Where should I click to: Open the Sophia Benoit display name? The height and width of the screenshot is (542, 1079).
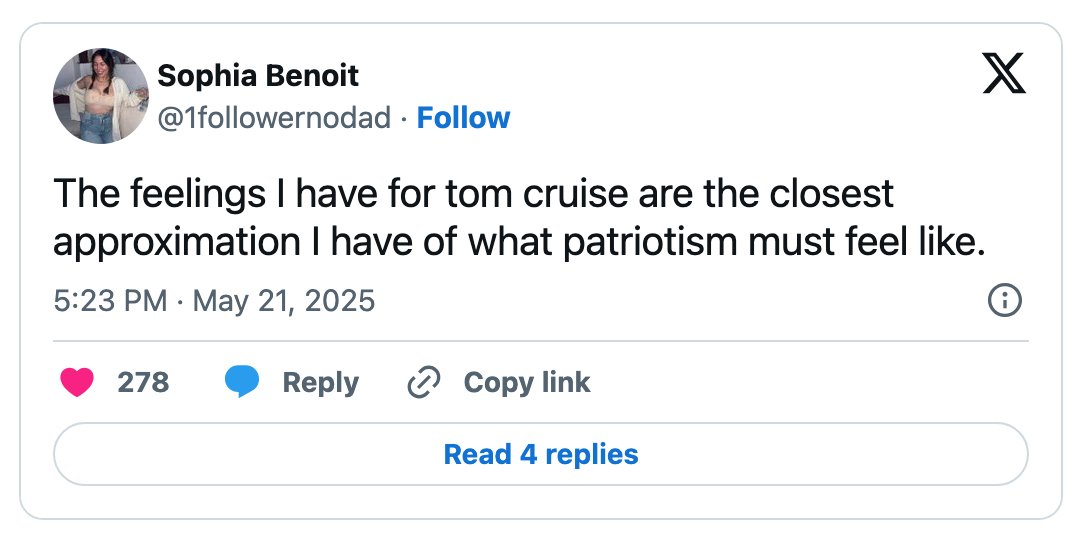coord(258,76)
